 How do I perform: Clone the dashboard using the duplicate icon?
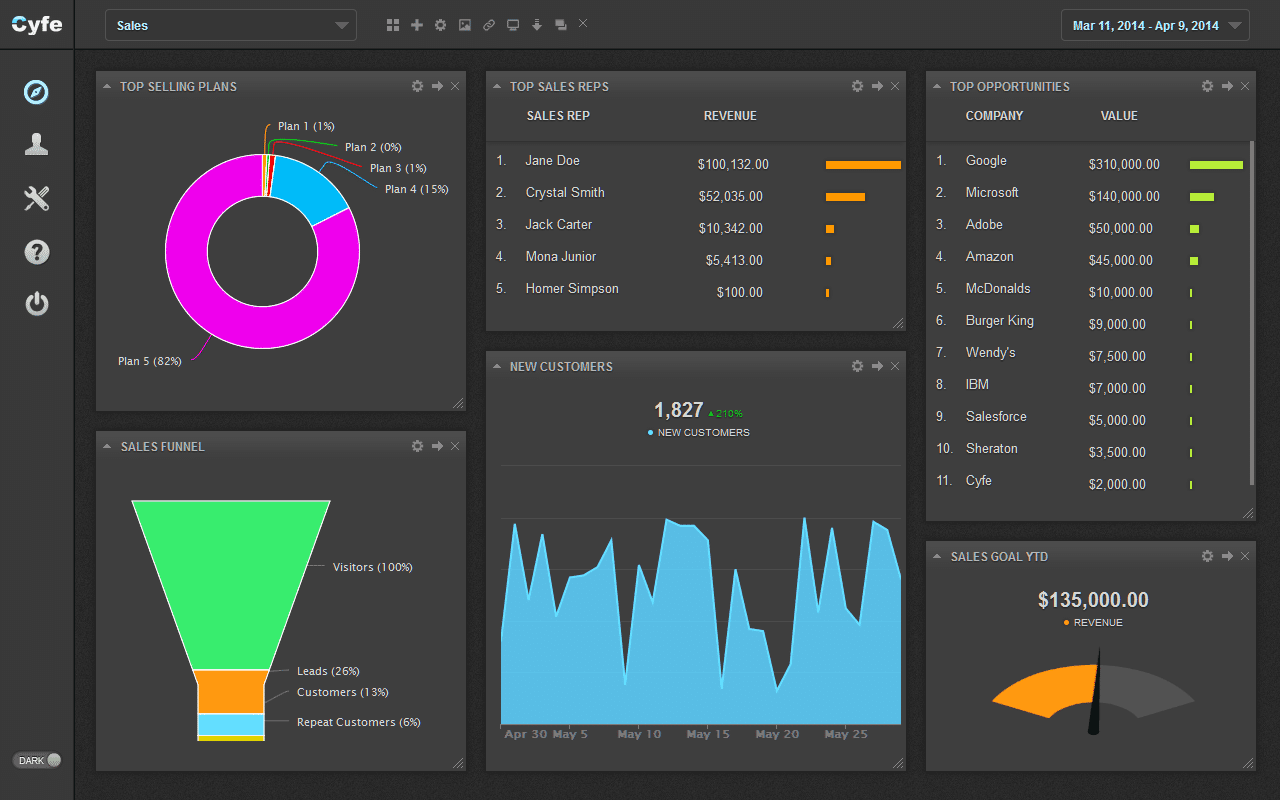pos(560,24)
